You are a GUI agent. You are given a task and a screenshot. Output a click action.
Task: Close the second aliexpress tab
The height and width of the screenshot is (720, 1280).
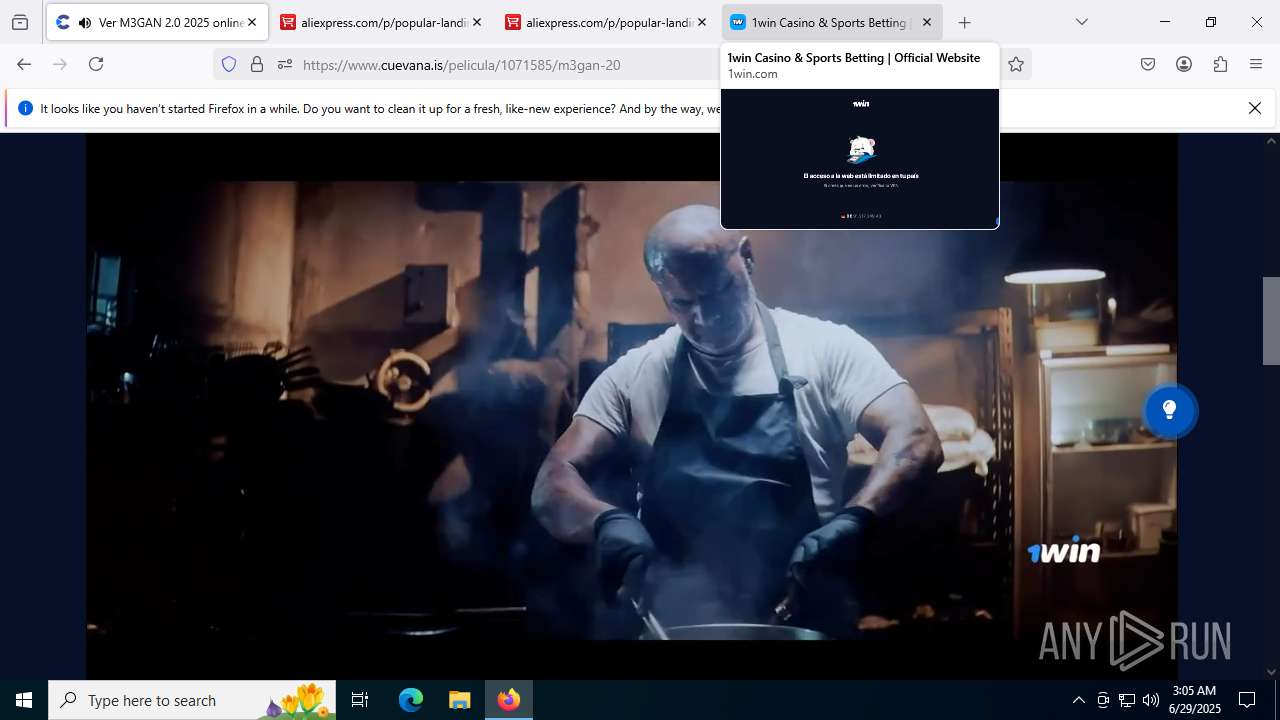702,22
